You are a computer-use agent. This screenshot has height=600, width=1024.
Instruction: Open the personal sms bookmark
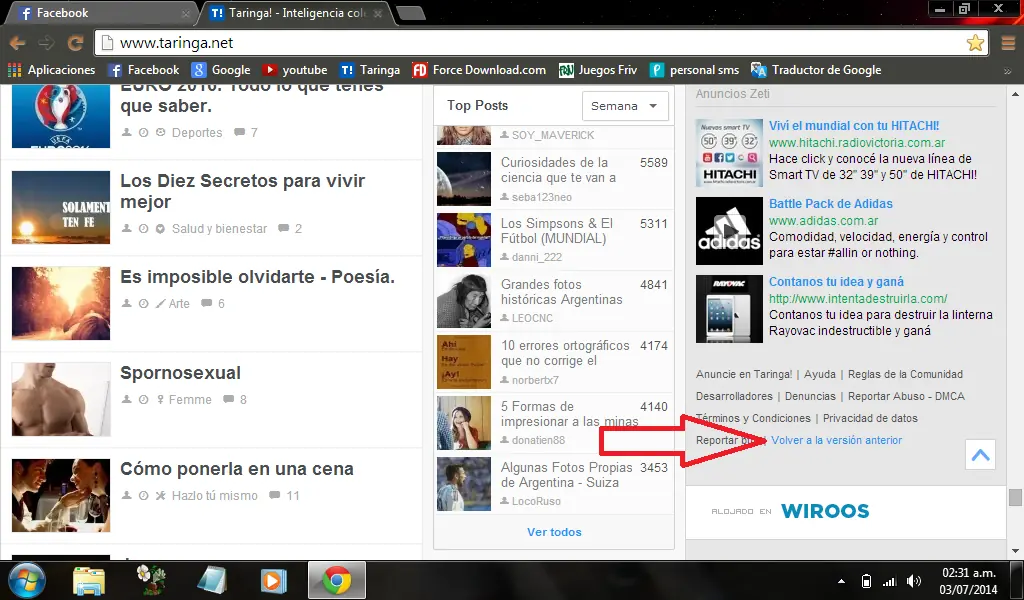click(694, 70)
